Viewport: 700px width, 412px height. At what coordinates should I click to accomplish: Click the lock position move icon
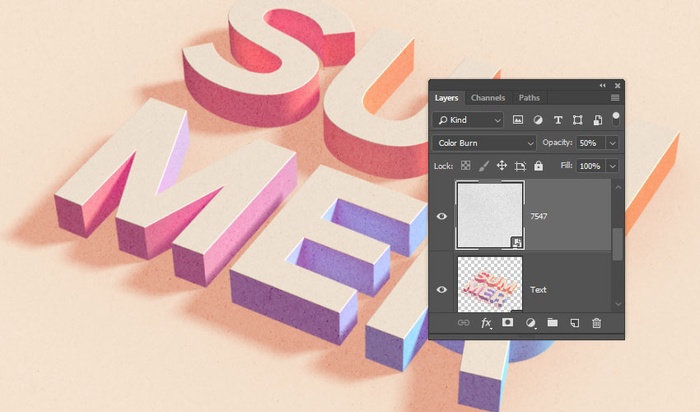502,166
